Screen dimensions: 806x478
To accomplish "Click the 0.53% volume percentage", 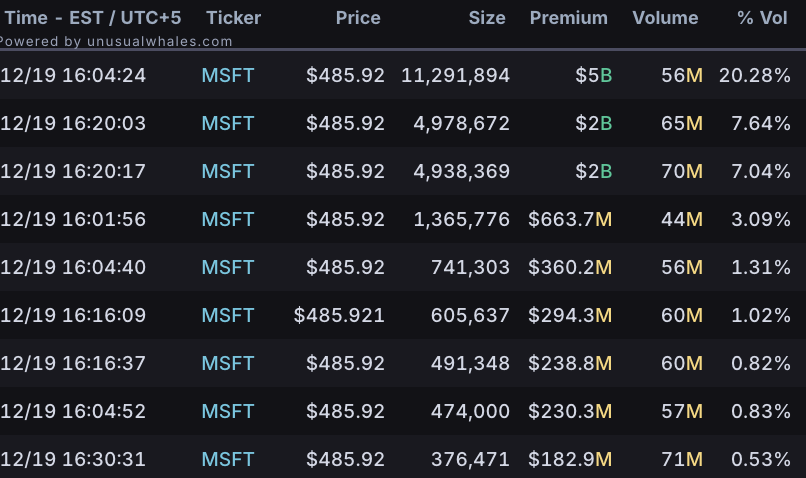I will (761, 459).
